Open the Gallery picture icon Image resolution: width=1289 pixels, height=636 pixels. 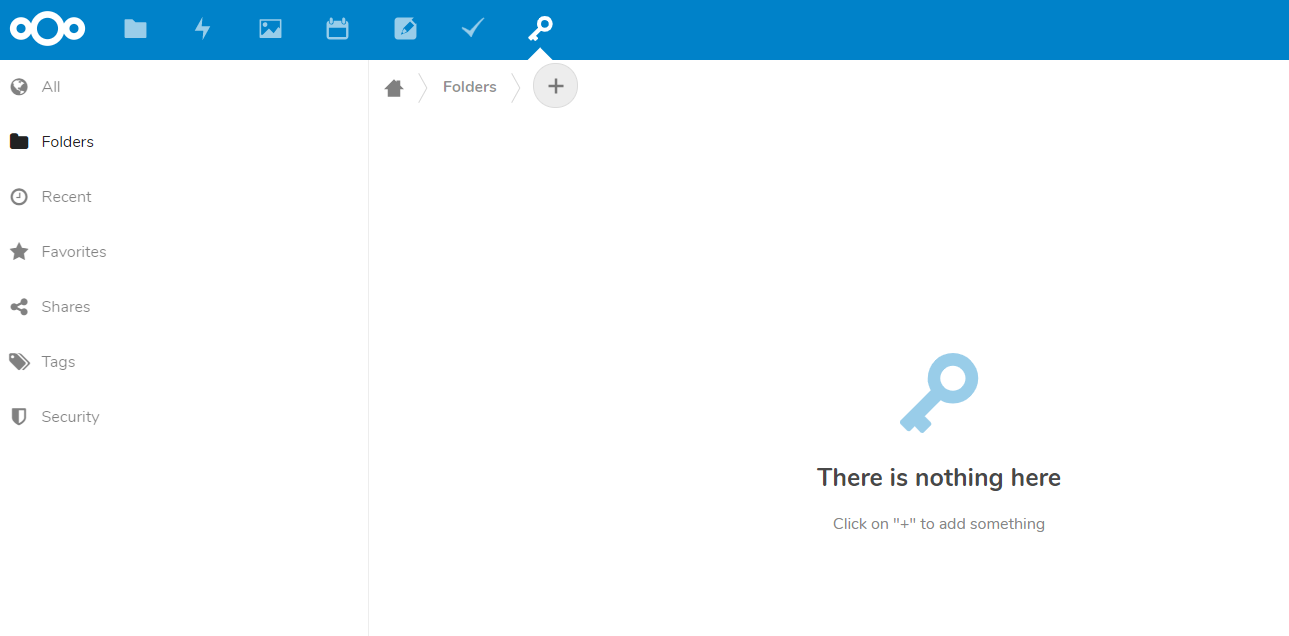click(x=270, y=29)
